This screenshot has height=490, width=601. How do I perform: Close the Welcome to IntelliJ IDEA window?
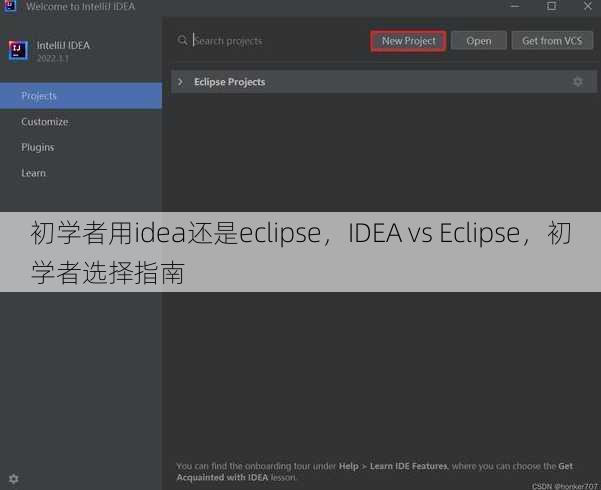[x=588, y=6]
